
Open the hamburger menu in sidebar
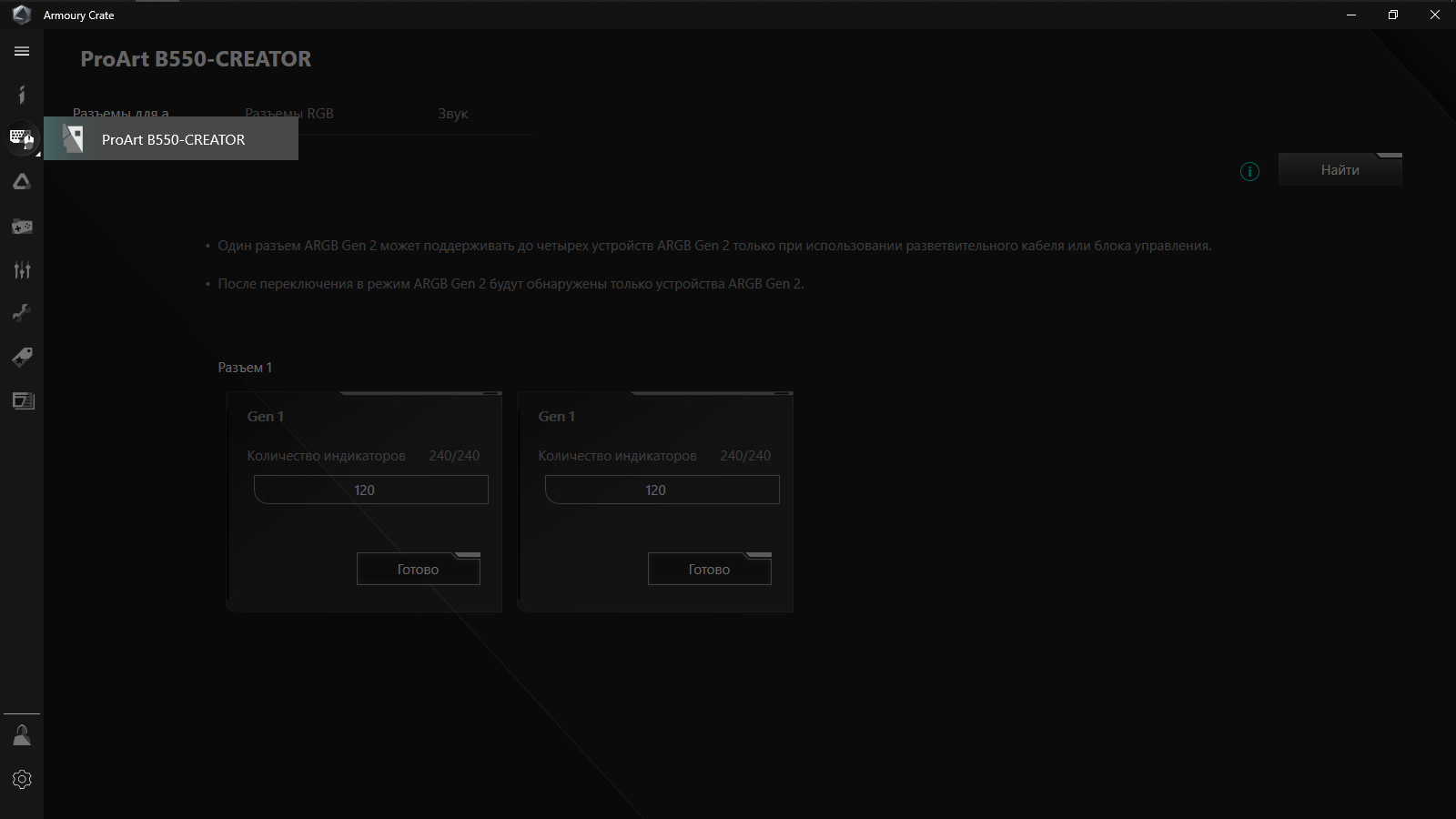[22, 51]
